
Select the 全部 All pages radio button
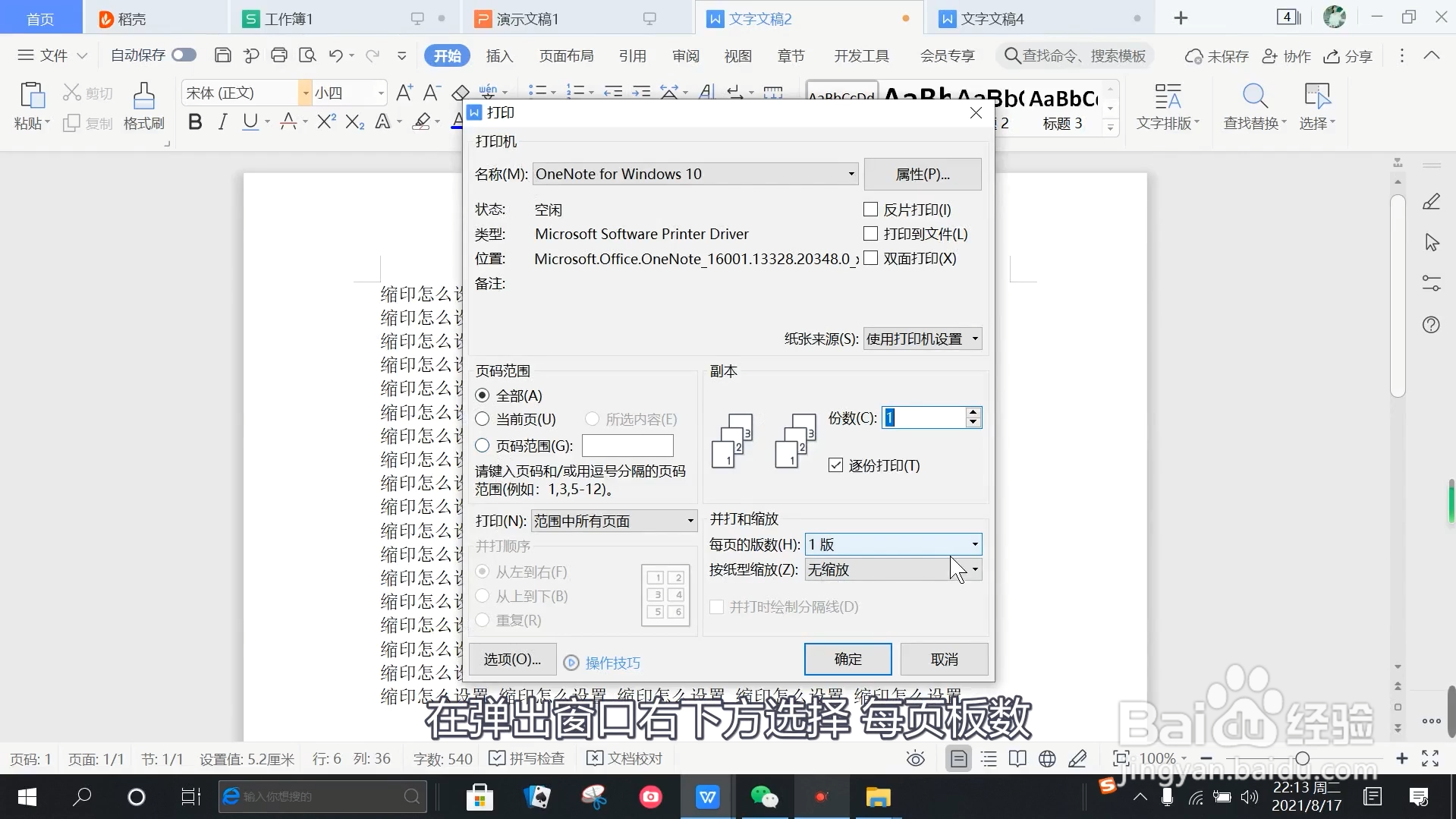482,395
